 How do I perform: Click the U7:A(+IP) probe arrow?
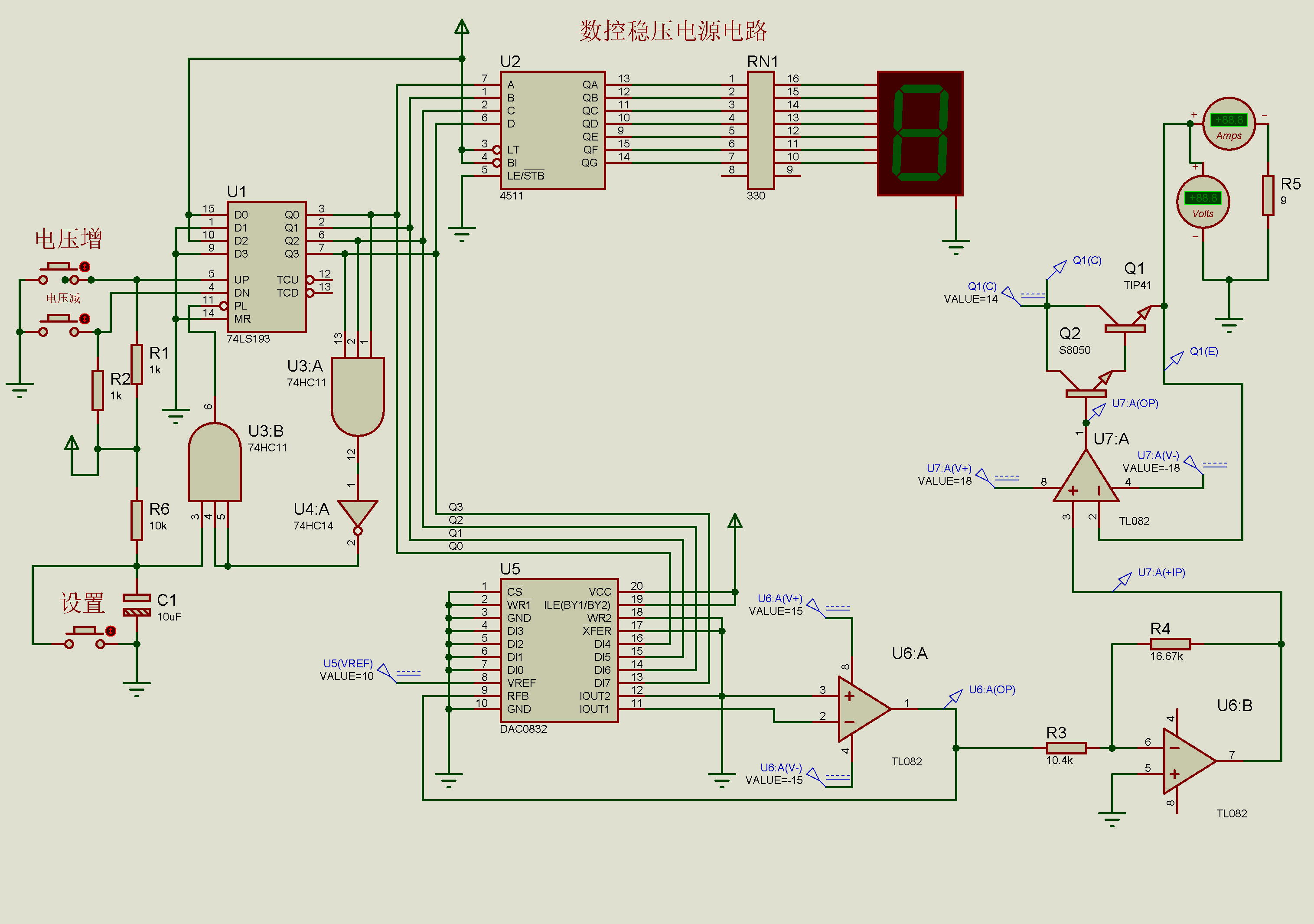(1122, 581)
